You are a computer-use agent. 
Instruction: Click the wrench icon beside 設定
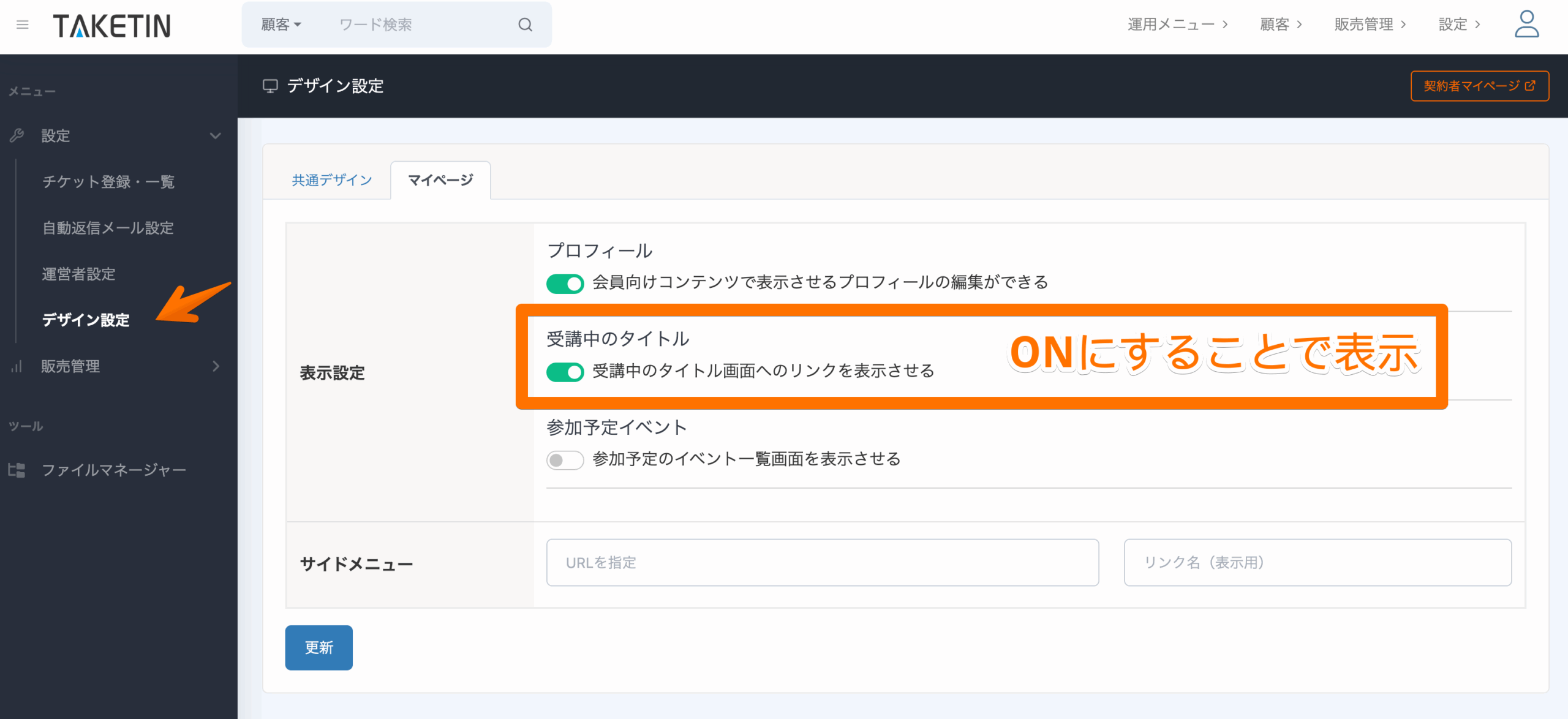pyautogui.click(x=17, y=135)
